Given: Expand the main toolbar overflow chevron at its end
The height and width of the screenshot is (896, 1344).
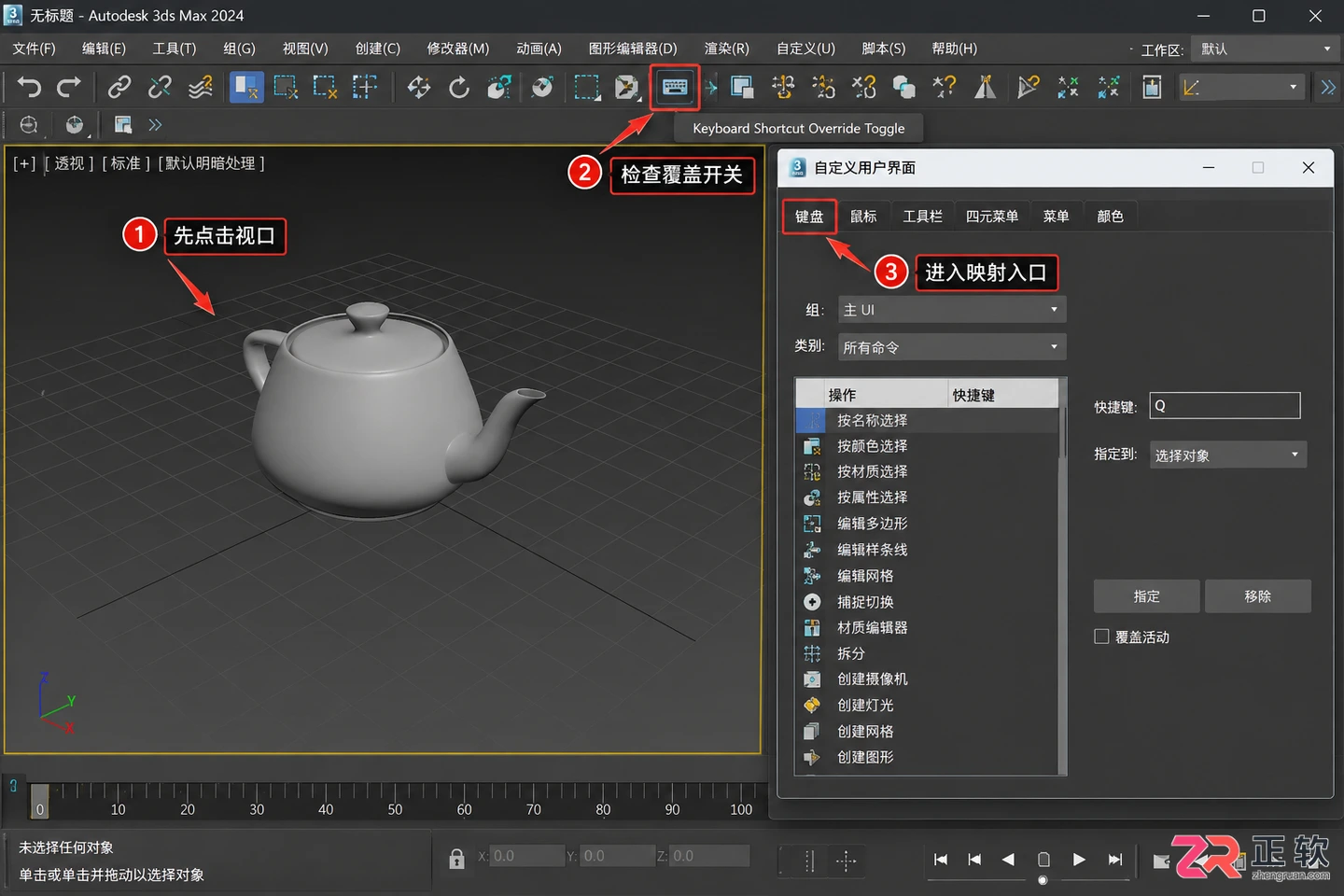Looking at the screenshot, I should tap(1328, 88).
